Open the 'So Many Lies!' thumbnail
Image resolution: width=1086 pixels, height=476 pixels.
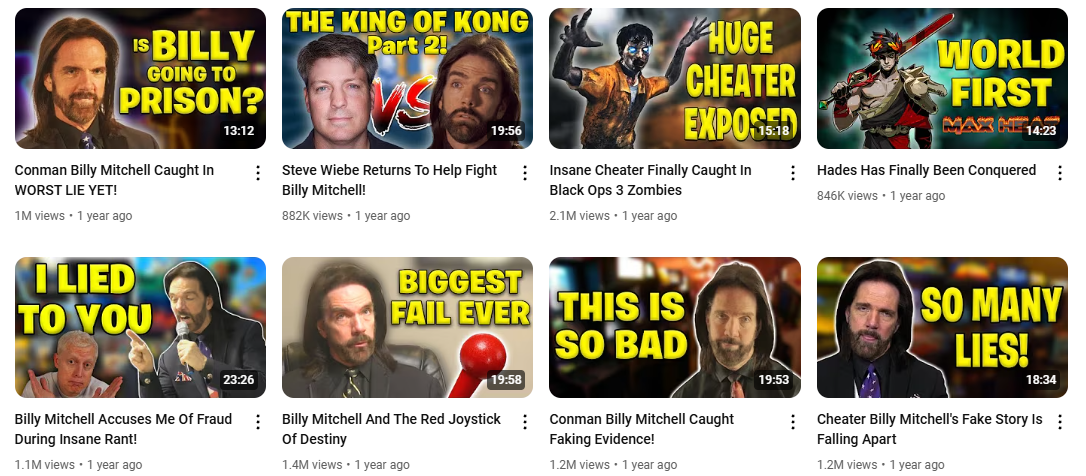tap(942, 327)
